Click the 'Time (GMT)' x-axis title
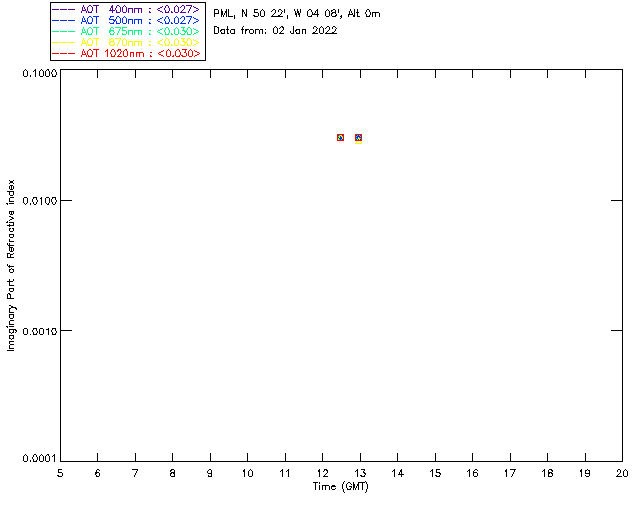This screenshot has width=640, height=512. pos(340,487)
